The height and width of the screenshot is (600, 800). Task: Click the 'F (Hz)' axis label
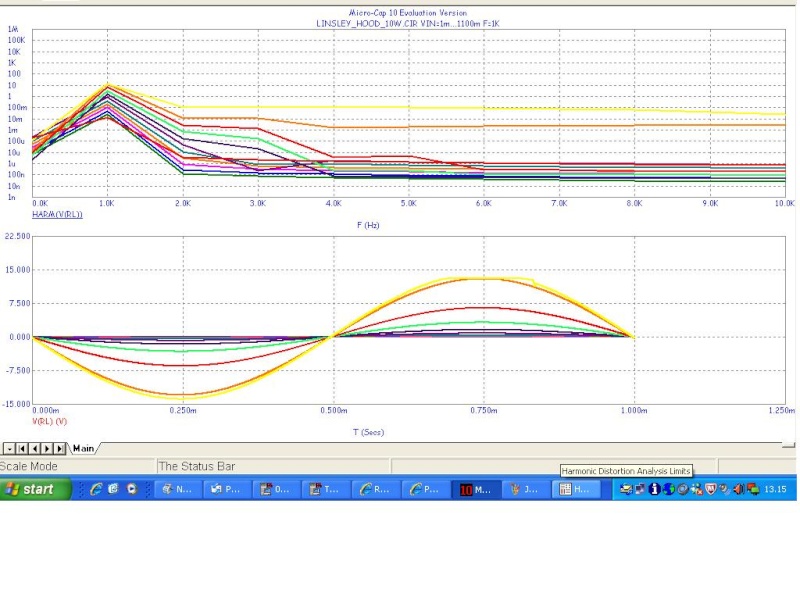click(x=368, y=225)
